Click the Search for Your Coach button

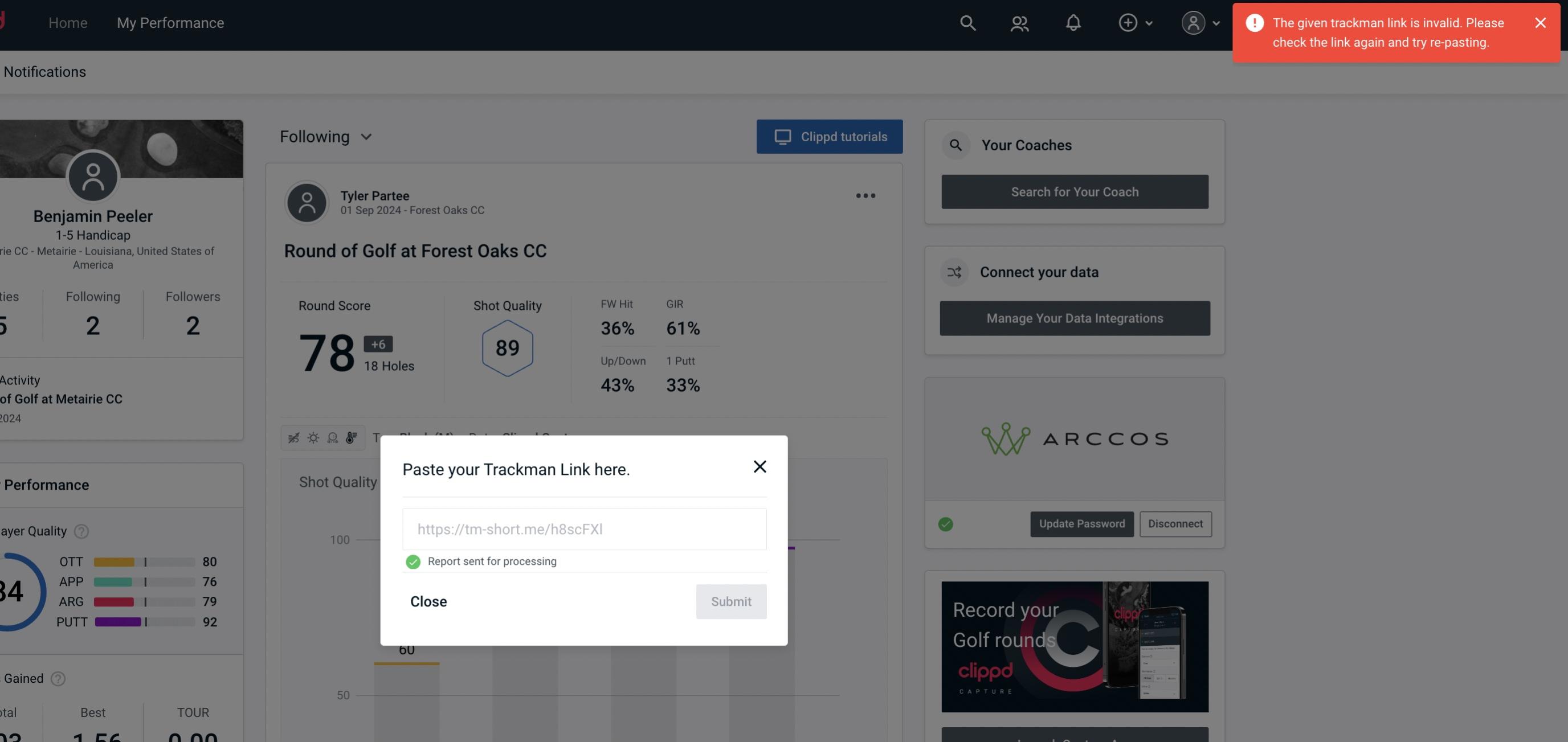[x=1075, y=191]
